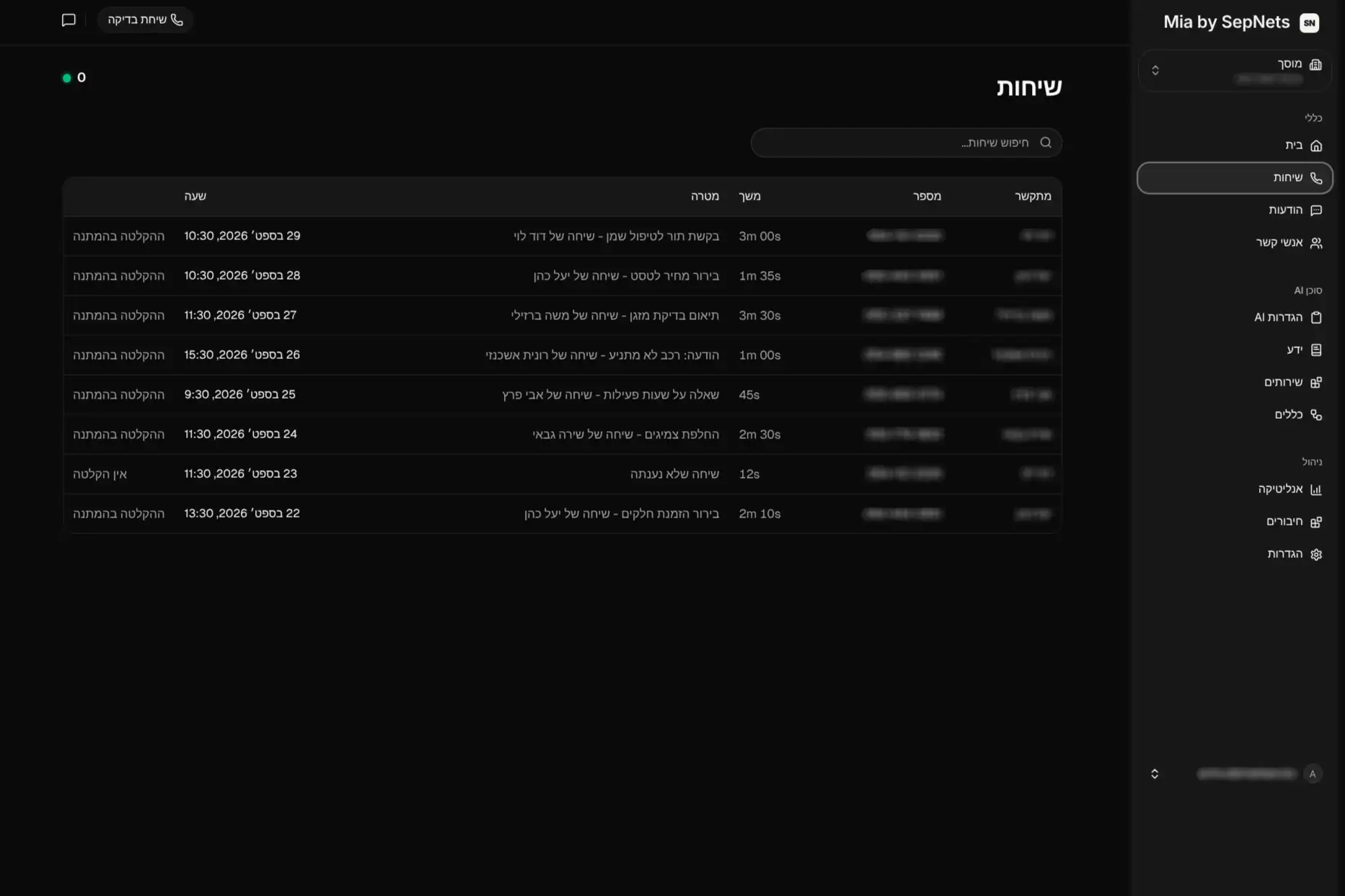The height and width of the screenshot is (896, 1345).
Task: Click the SN logo icon beside Mia by SepNets
Action: 1309,22
